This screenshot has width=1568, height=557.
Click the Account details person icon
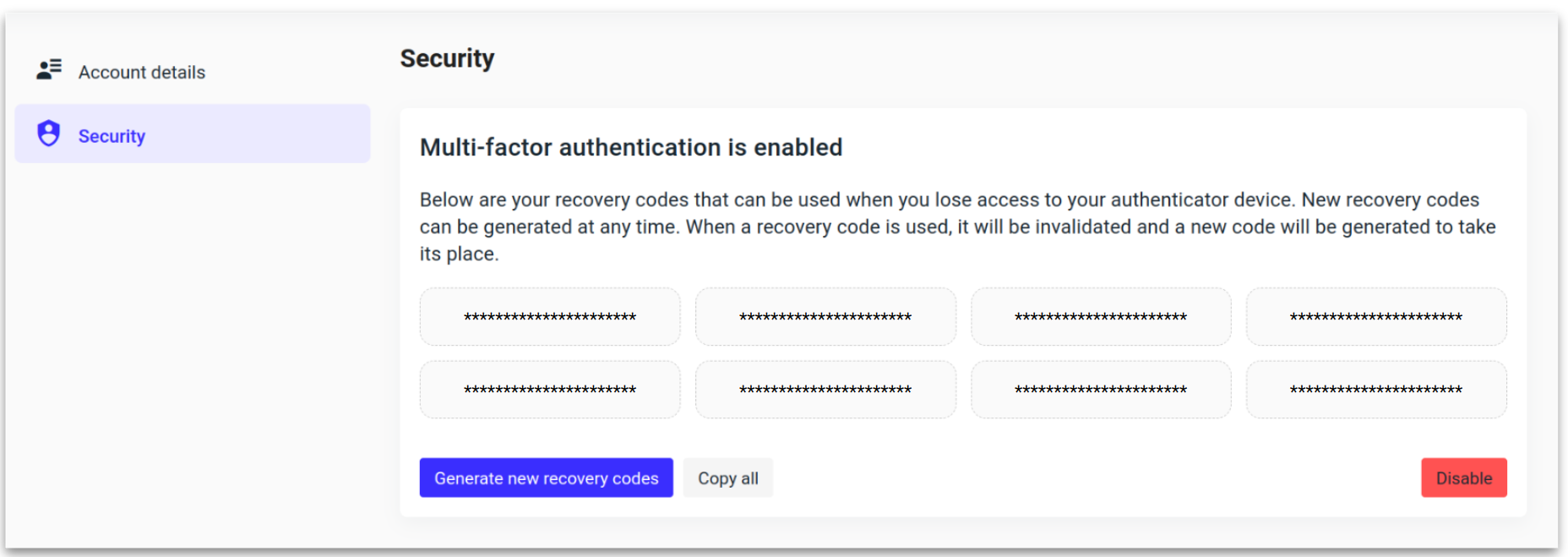coord(49,70)
